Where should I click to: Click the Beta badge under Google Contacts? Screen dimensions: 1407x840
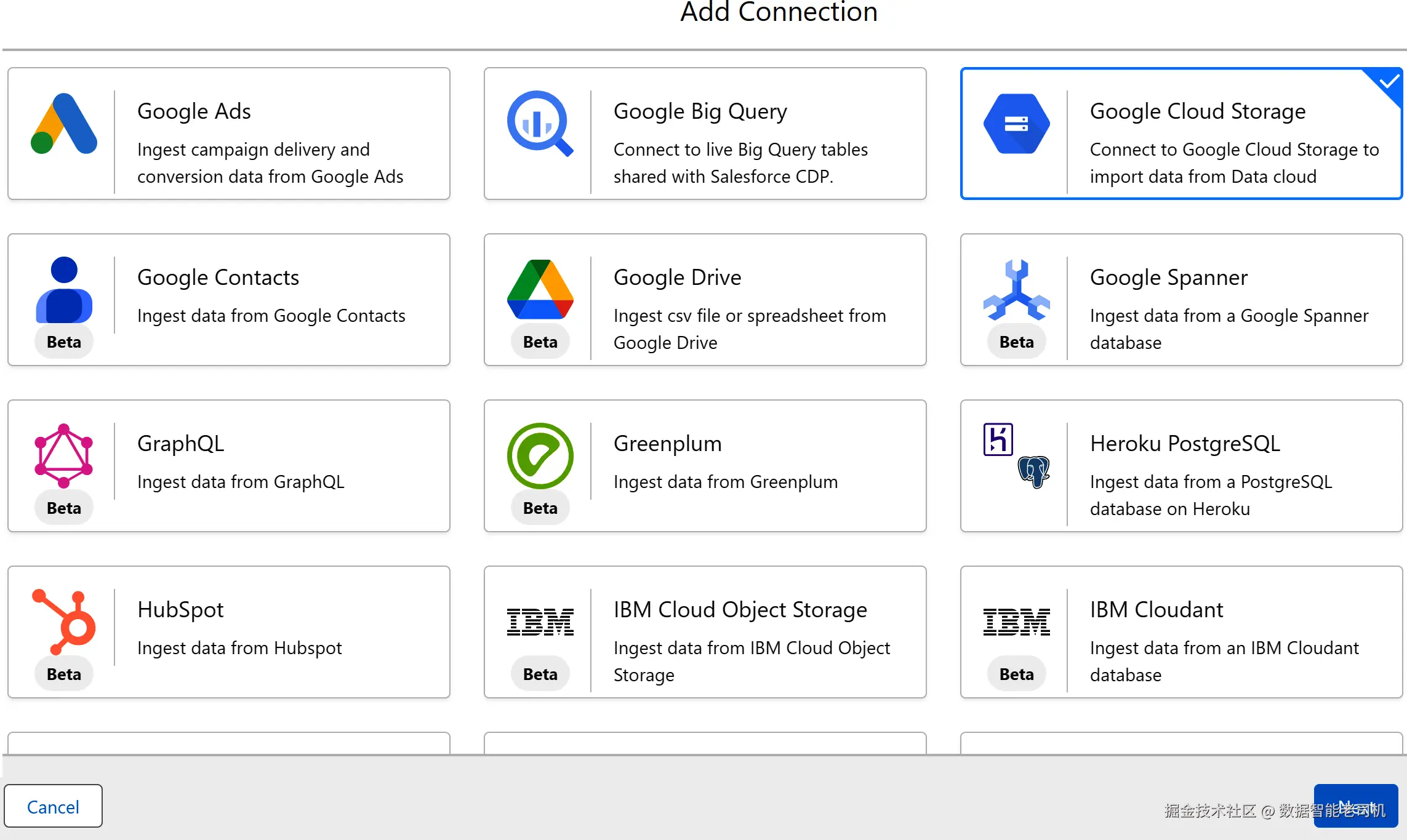(64, 342)
